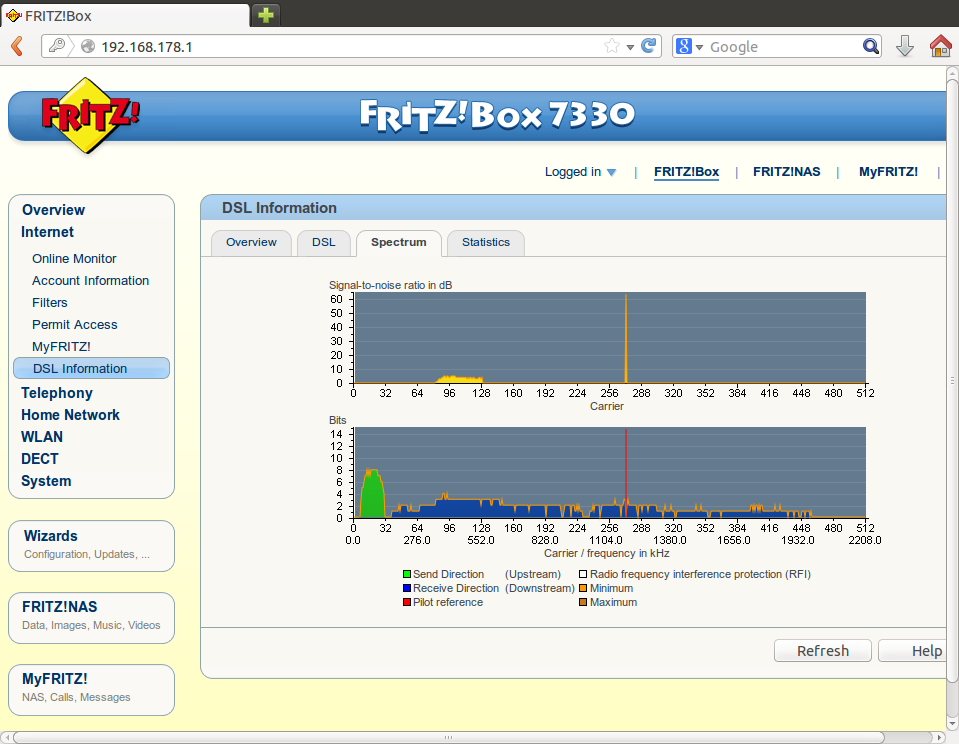Image resolution: width=959 pixels, height=744 pixels.
Task: Open URL history dropdown arrow
Action: pyautogui.click(x=630, y=47)
